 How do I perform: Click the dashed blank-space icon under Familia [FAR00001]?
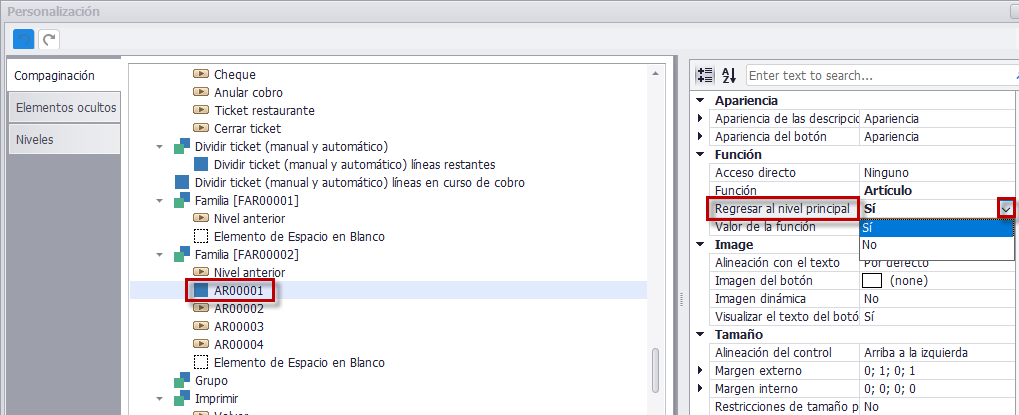(x=201, y=236)
